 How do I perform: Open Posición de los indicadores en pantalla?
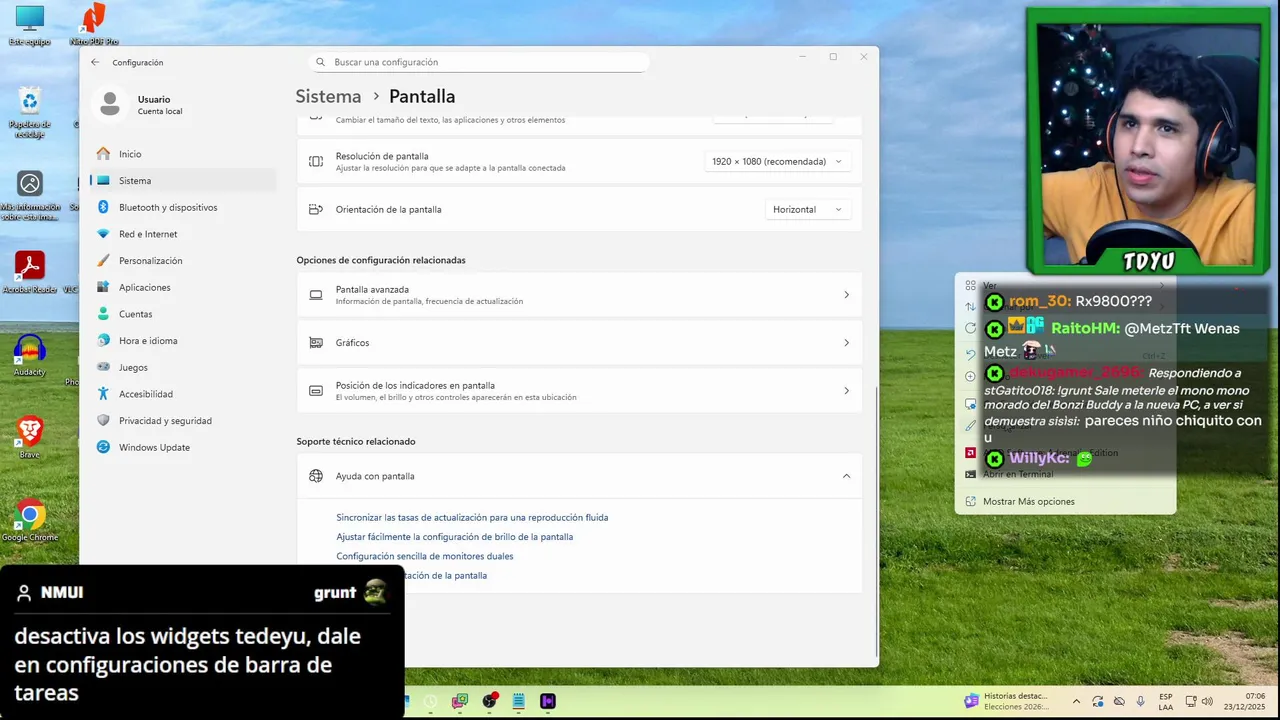[579, 391]
